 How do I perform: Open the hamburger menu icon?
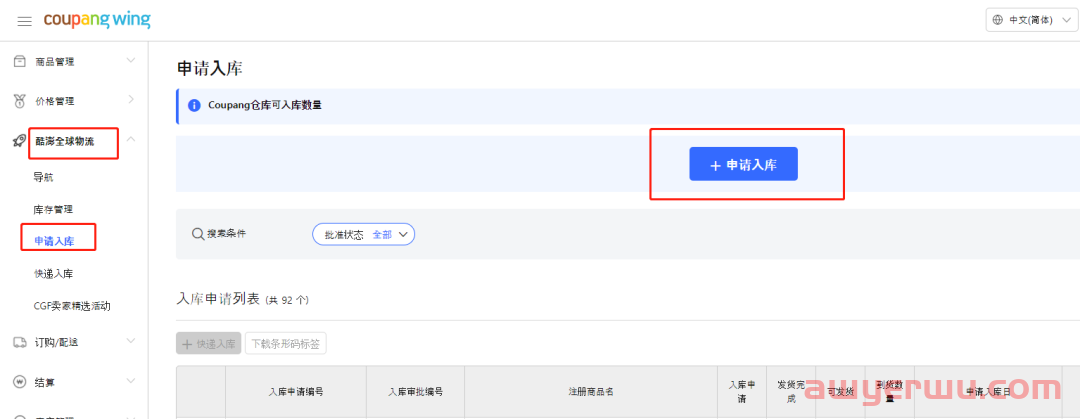pos(25,21)
